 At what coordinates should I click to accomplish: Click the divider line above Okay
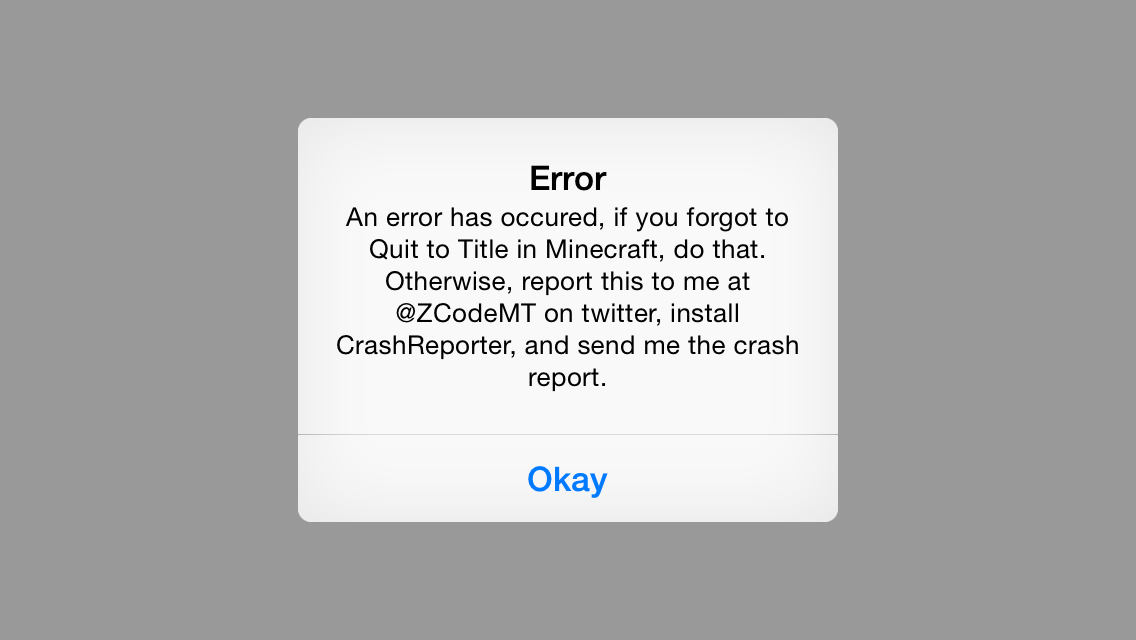pyautogui.click(x=567, y=435)
